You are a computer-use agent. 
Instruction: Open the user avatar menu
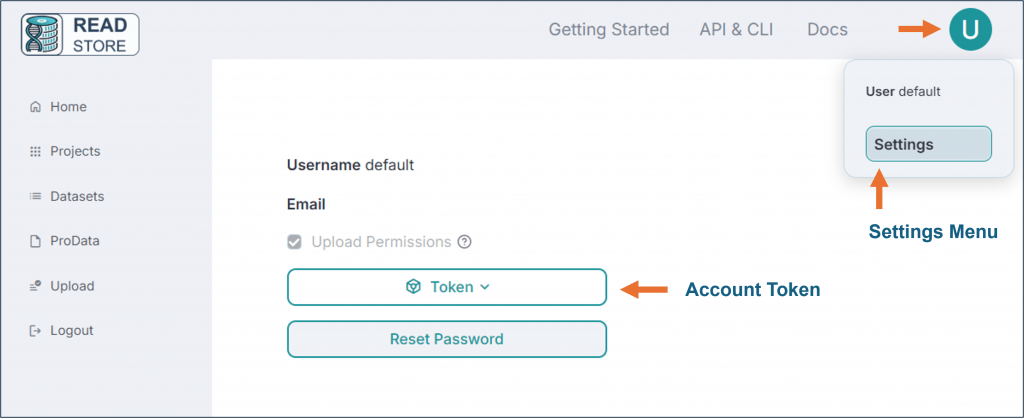pyautogui.click(x=969, y=30)
